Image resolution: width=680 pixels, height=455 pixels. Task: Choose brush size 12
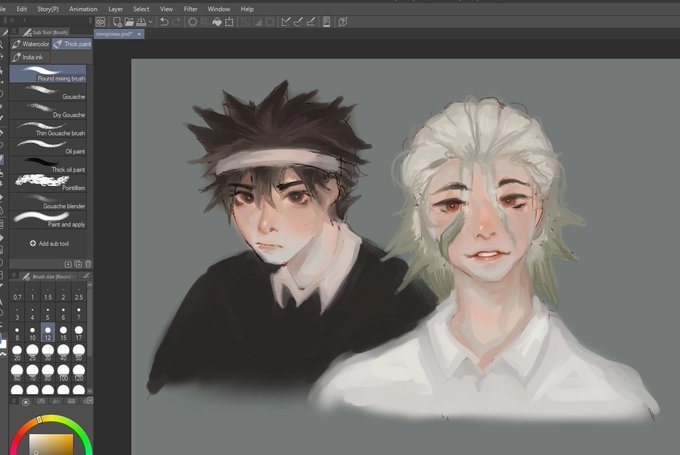48,333
